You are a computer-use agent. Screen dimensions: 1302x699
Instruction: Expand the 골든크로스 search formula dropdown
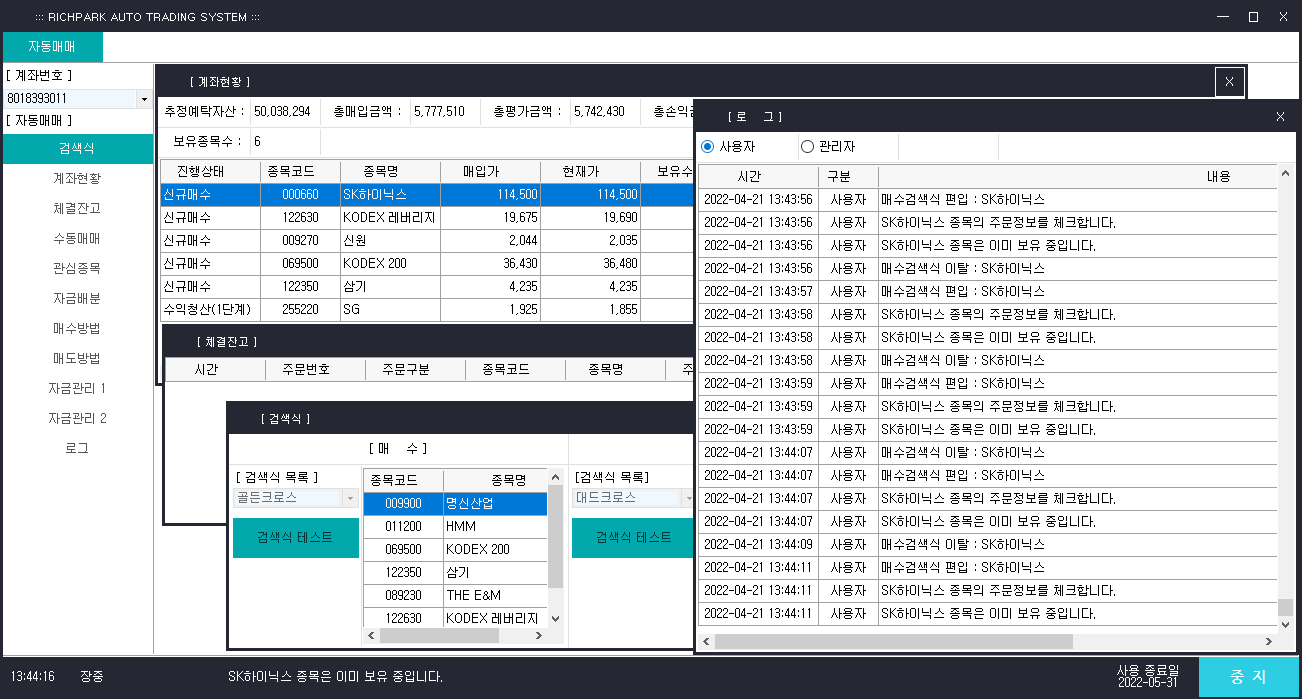pos(349,498)
